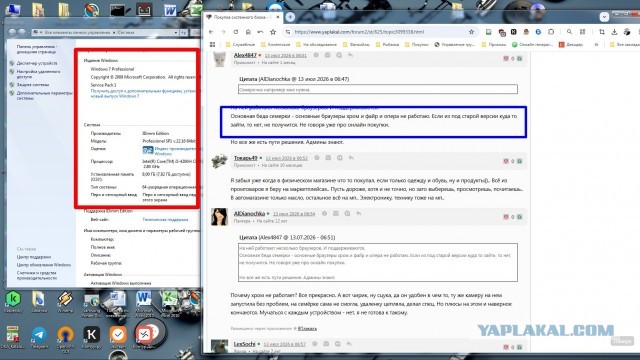Screen dimensions: 640x360
Task: Click the Токарь49 avatar thumbnail
Action: pyautogui.click(x=220, y=161)
